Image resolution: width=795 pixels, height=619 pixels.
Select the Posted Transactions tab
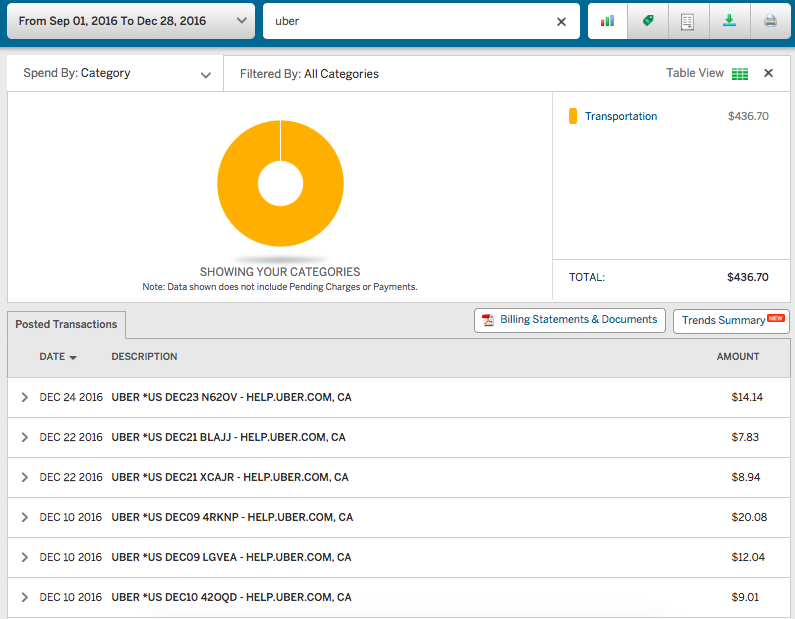point(66,324)
